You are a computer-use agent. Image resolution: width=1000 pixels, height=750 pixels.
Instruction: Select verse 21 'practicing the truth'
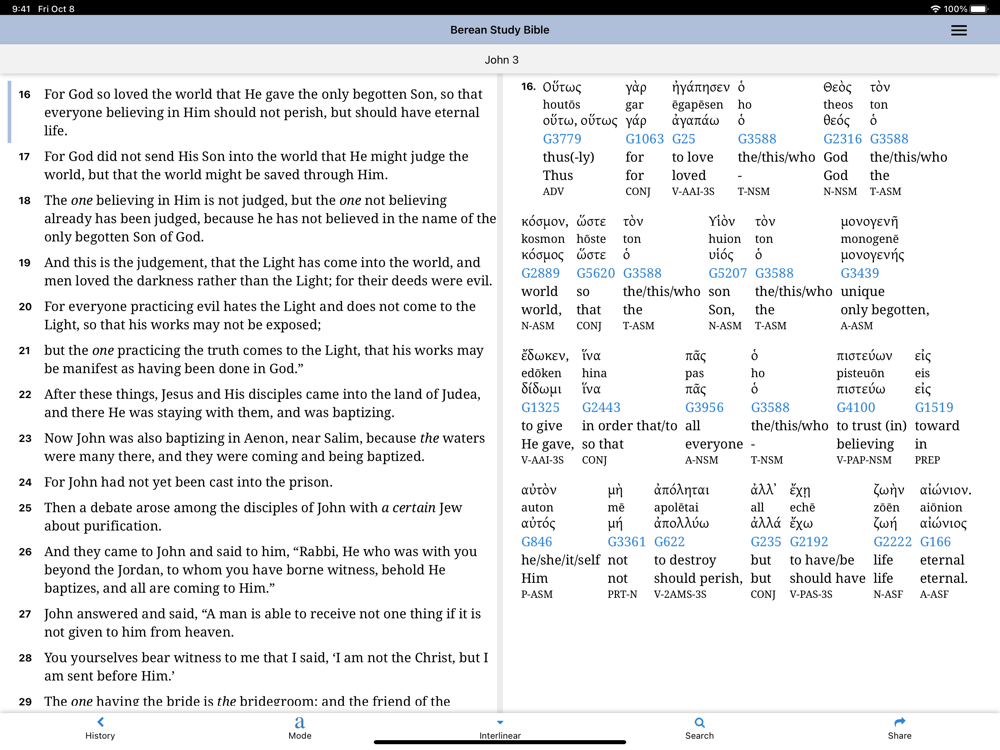(x=263, y=359)
